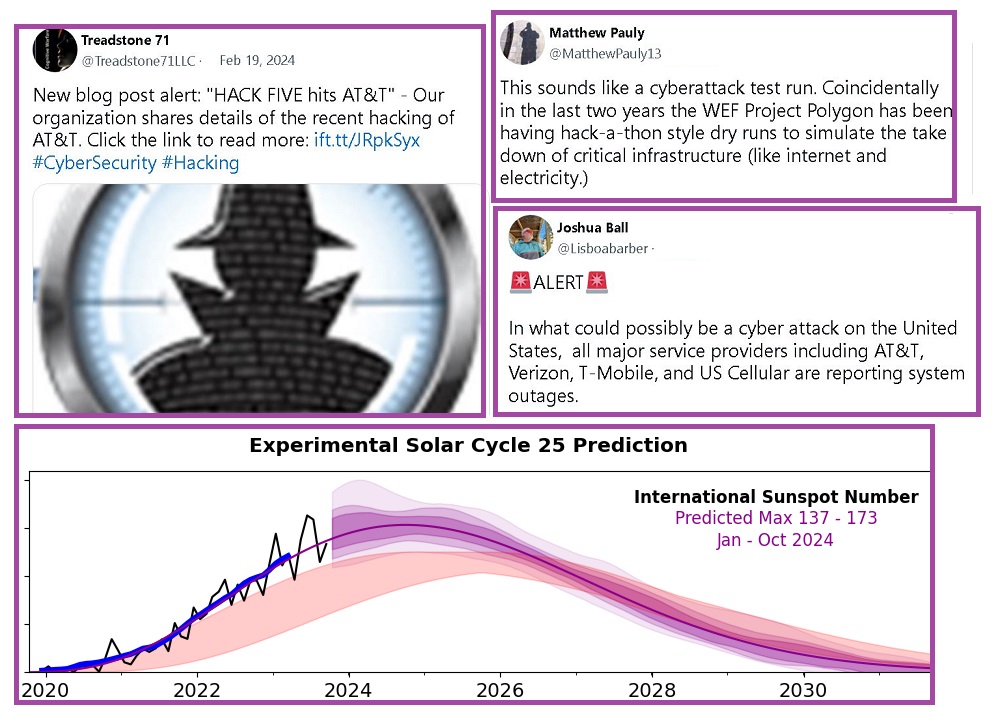Click the International Sunspot Number legend label
This screenshot has width=994, height=714.
click(775, 497)
